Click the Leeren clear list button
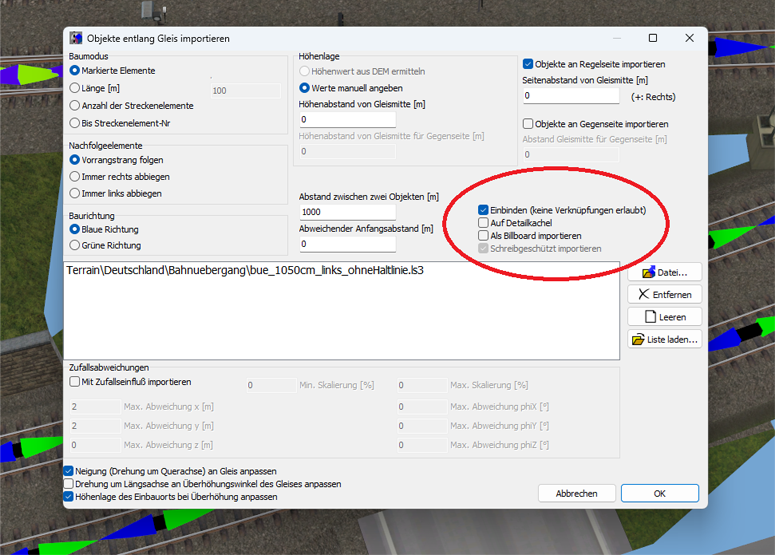The height and width of the screenshot is (555, 775). click(664, 317)
